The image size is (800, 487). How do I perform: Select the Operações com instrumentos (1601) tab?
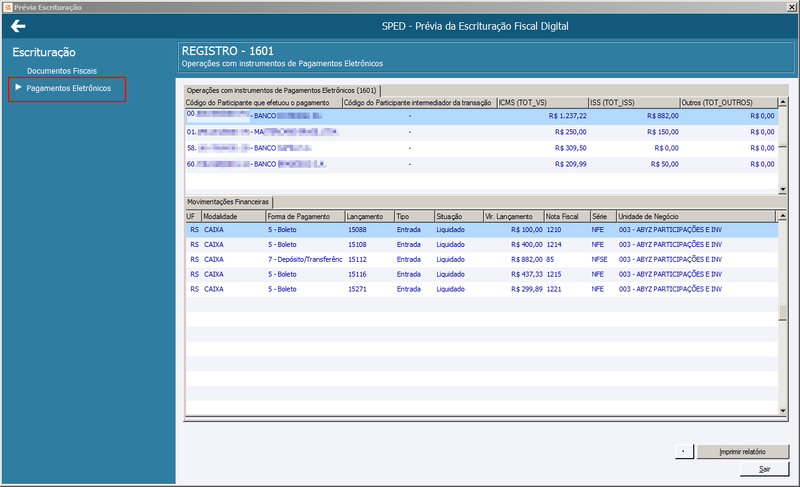(x=281, y=90)
